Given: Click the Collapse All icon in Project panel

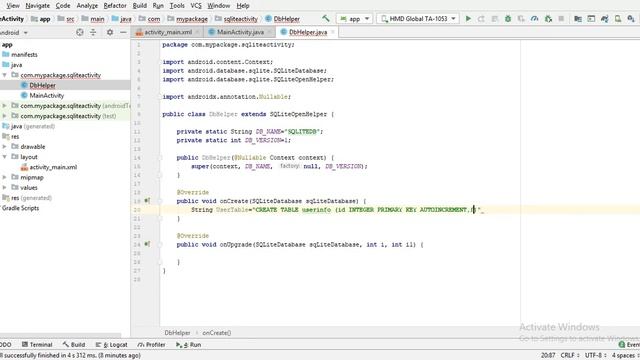Looking at the screenshot, I should click(93, 32).
